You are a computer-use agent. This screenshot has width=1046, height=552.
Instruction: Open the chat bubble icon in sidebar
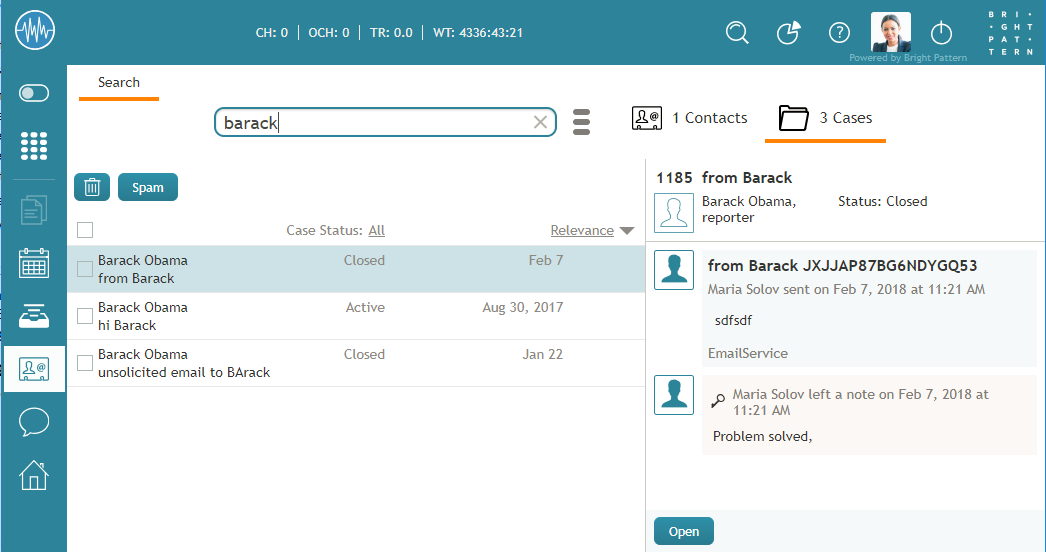[34, 422]
